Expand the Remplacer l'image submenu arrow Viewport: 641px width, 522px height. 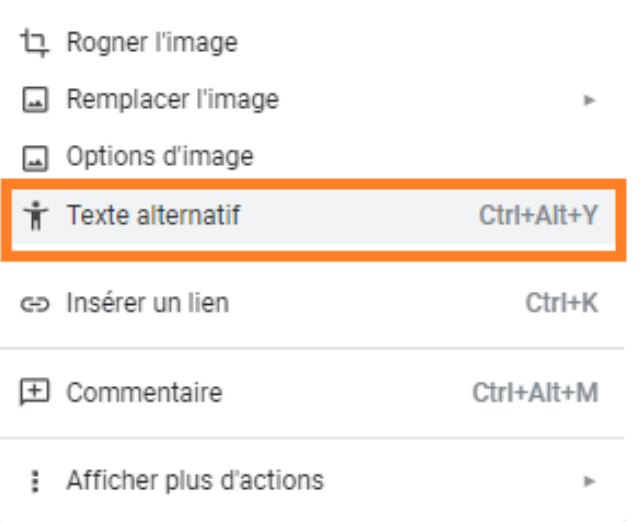[x=589, y=100]
